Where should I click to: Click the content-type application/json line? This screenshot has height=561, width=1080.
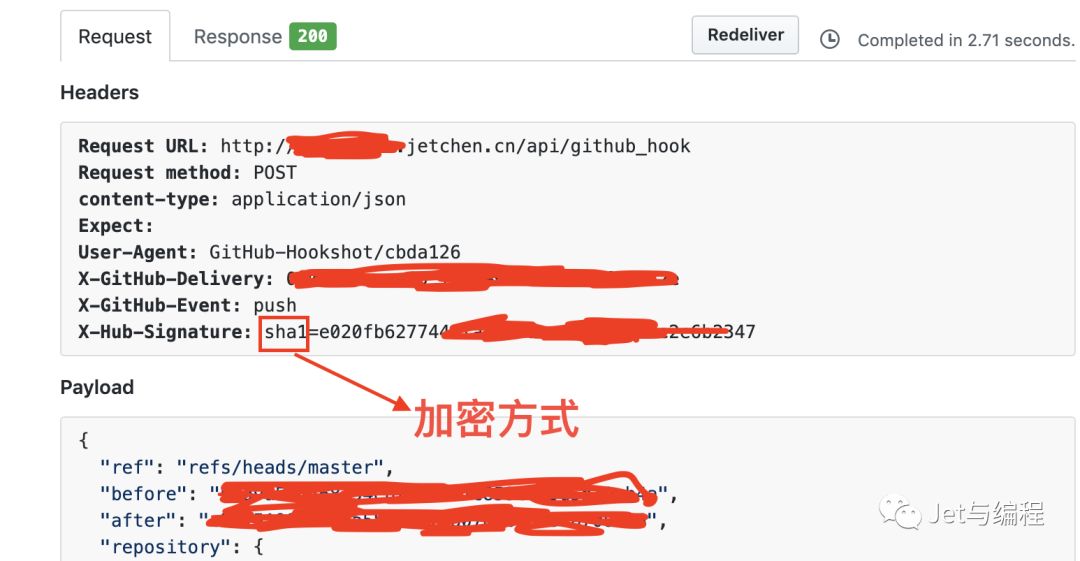point(242,200)
